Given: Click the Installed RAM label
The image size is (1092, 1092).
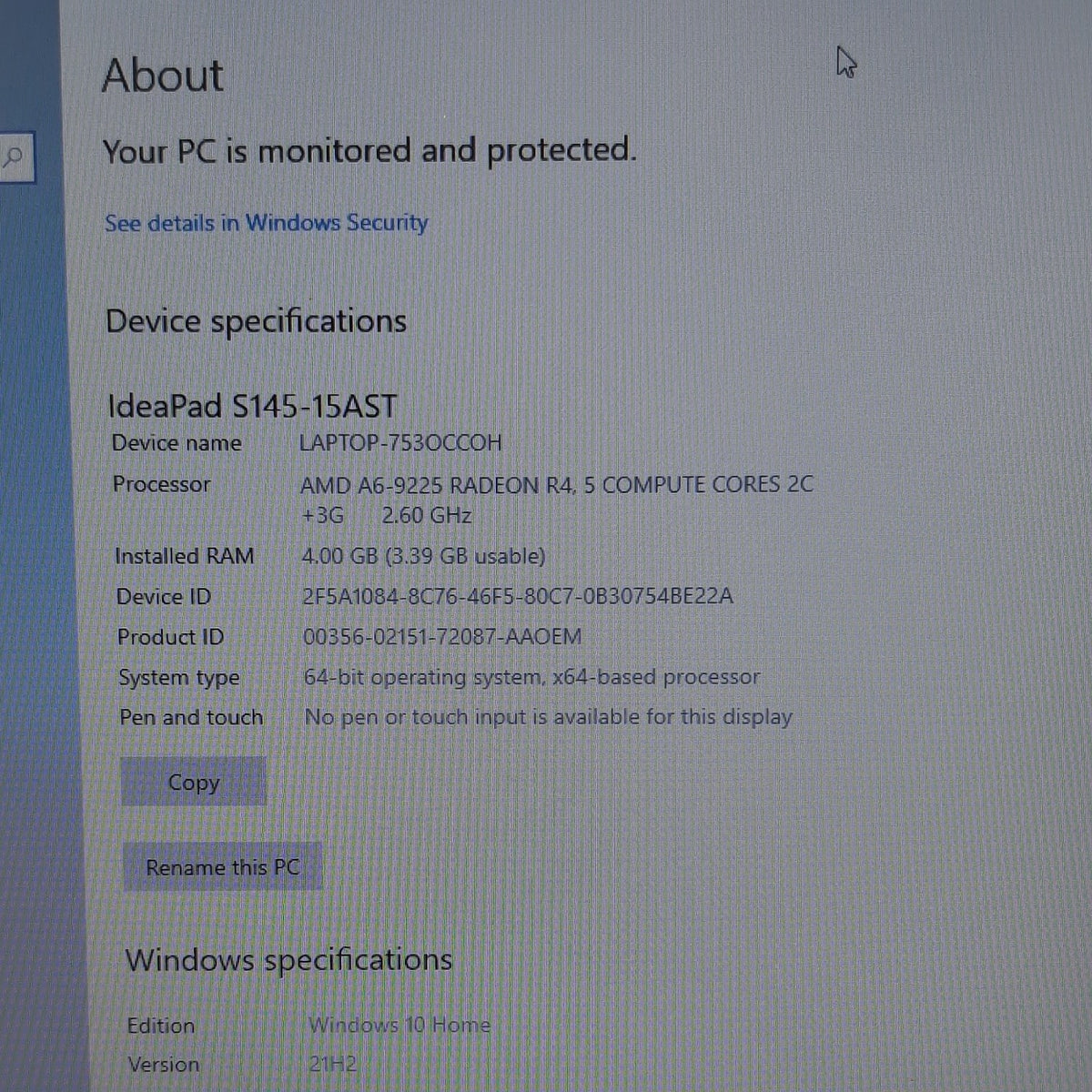Looking at the screenshot, I should tap(184, 556).
